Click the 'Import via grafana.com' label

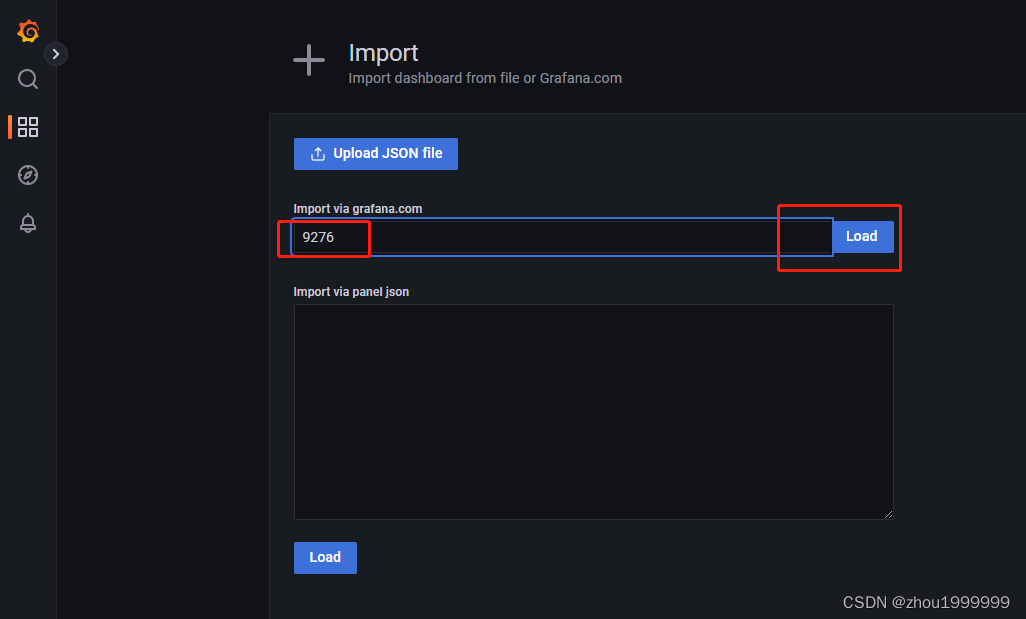click(x=358, y=209)
